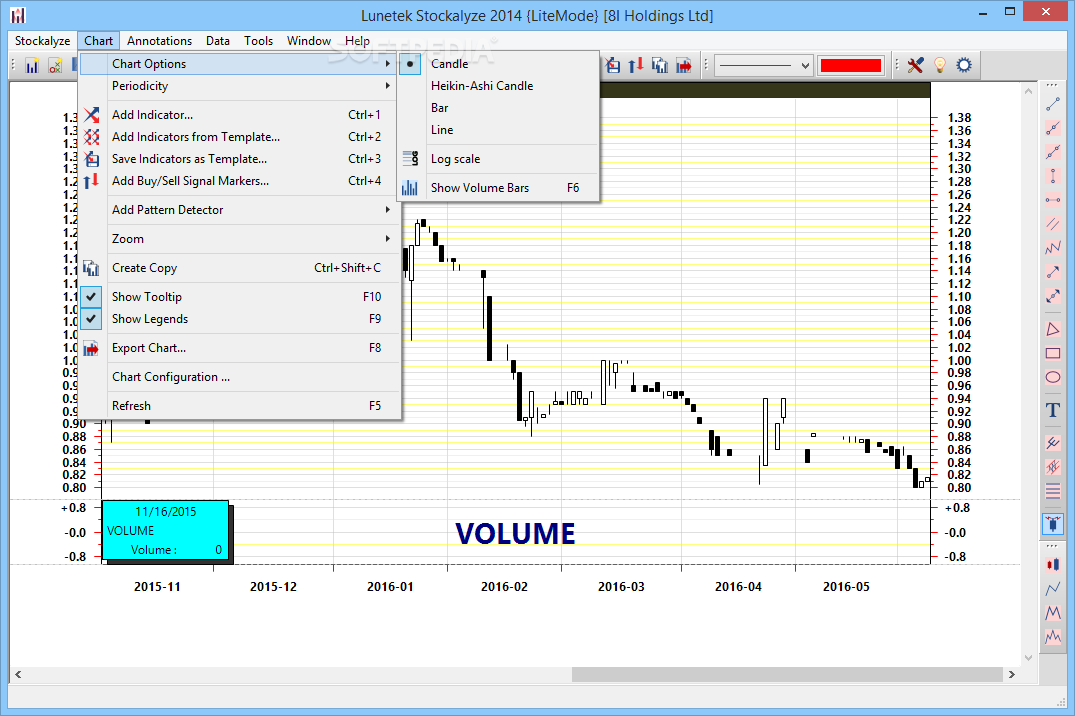
Task: Click the buy/sell signal arrows toolbar icon
Action: 636,65
